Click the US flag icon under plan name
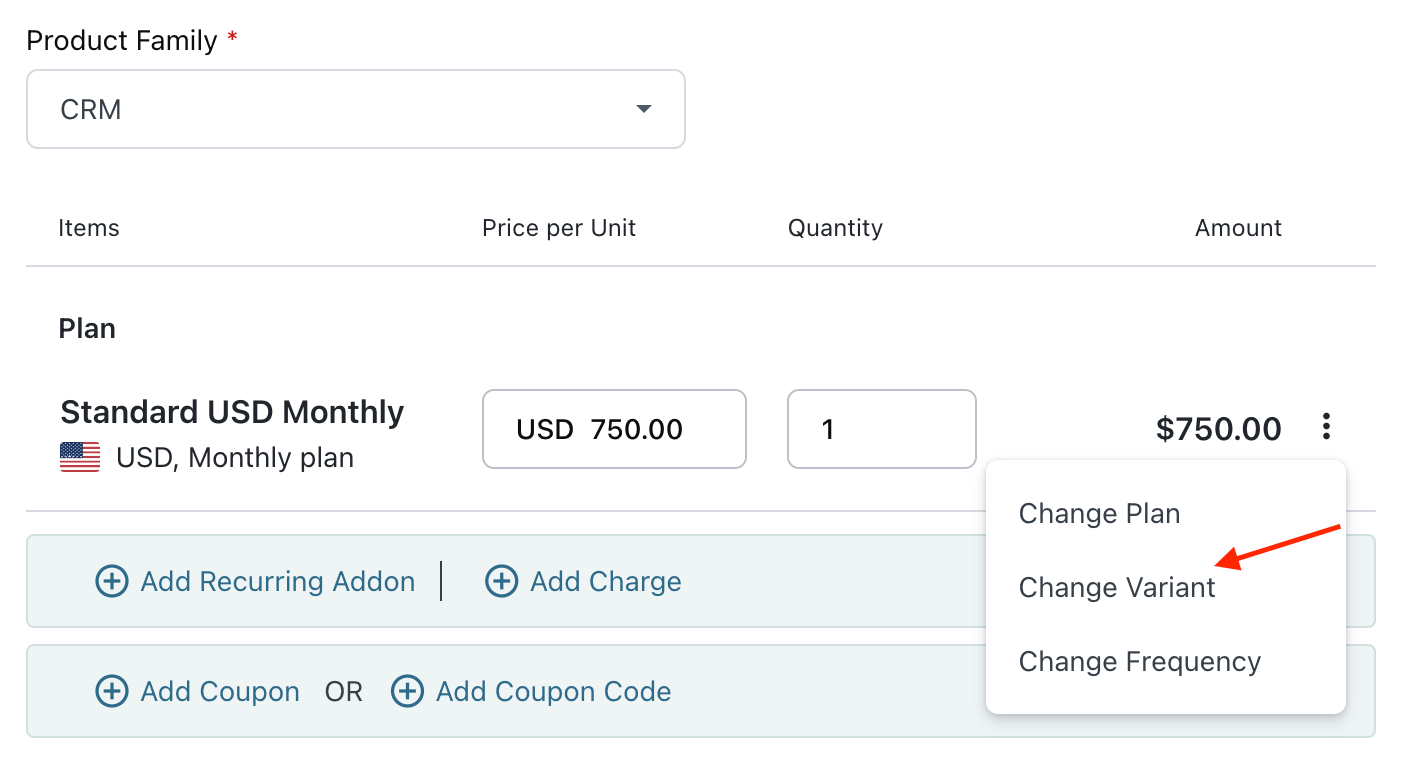1412x770 pixels. click(80, 458)
